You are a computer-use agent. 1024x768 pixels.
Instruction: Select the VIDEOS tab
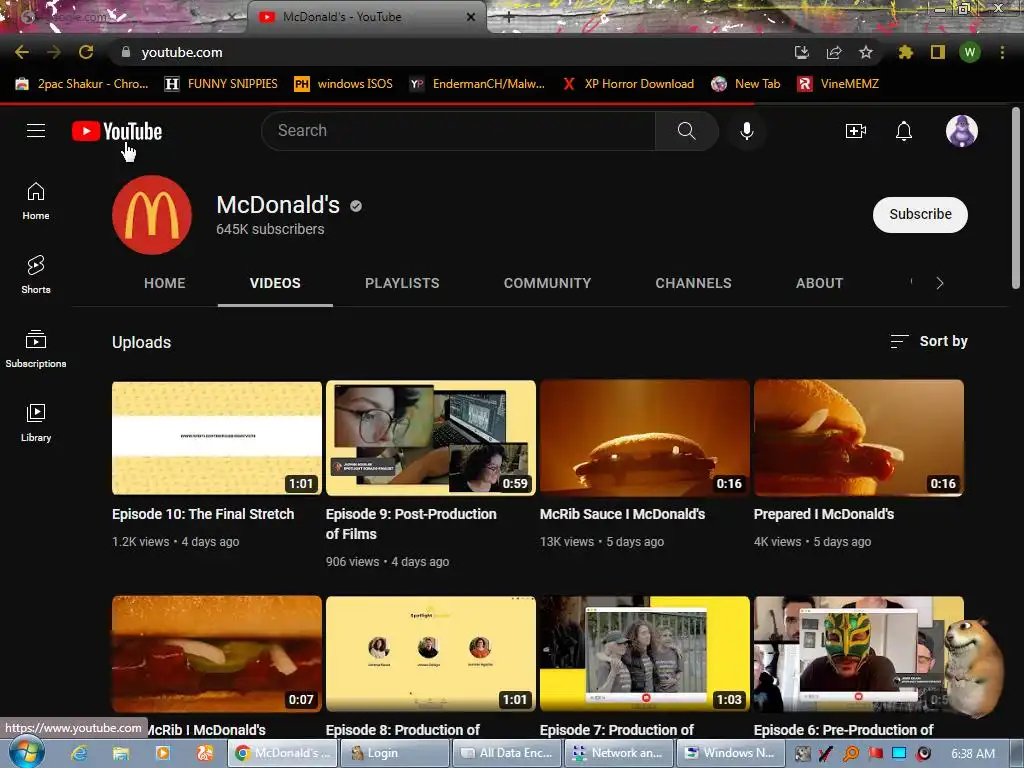click(275, 283)
